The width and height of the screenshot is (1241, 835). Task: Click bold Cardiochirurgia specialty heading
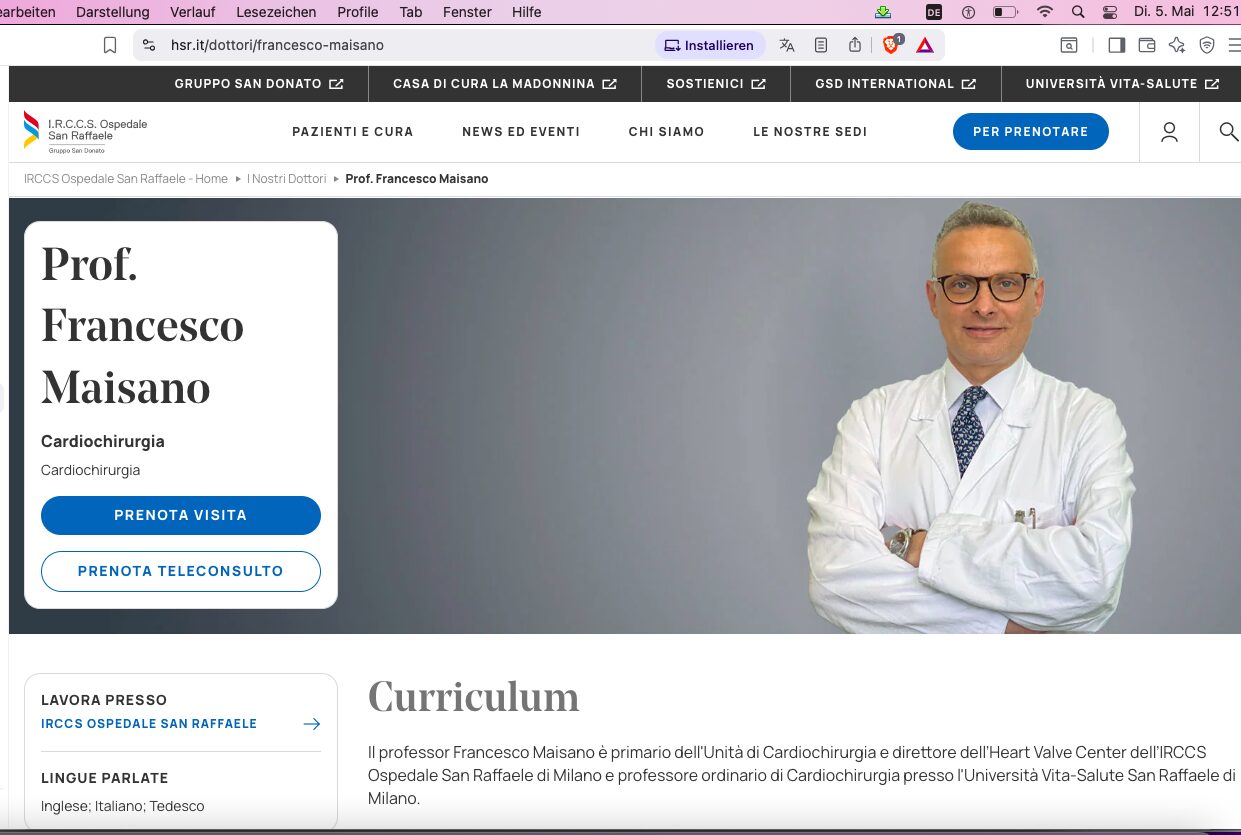pyautogui.click(x=103, y=441)
